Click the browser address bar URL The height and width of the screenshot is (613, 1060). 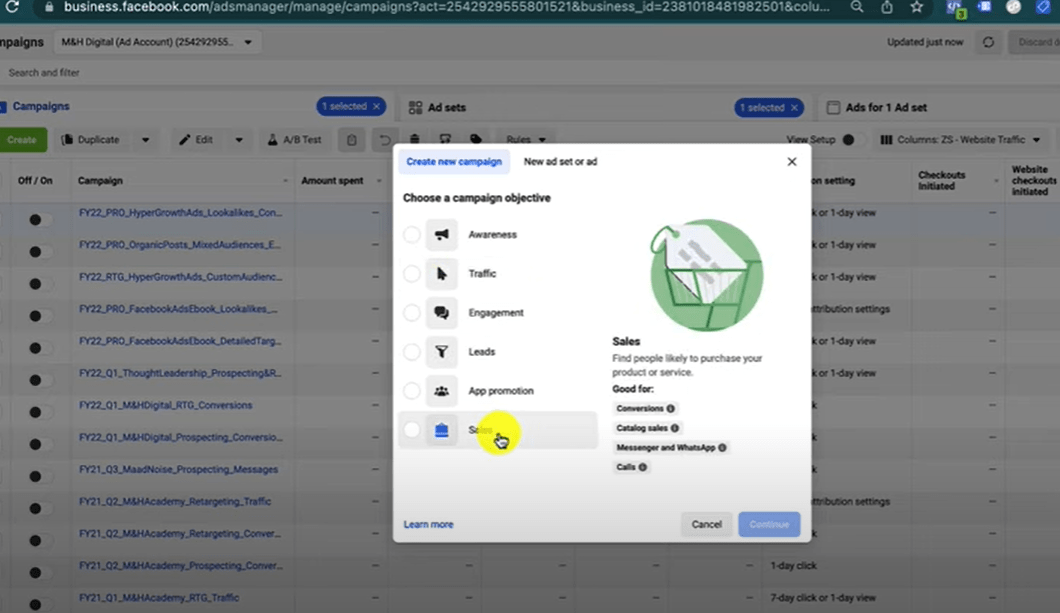tap(446, 7)
